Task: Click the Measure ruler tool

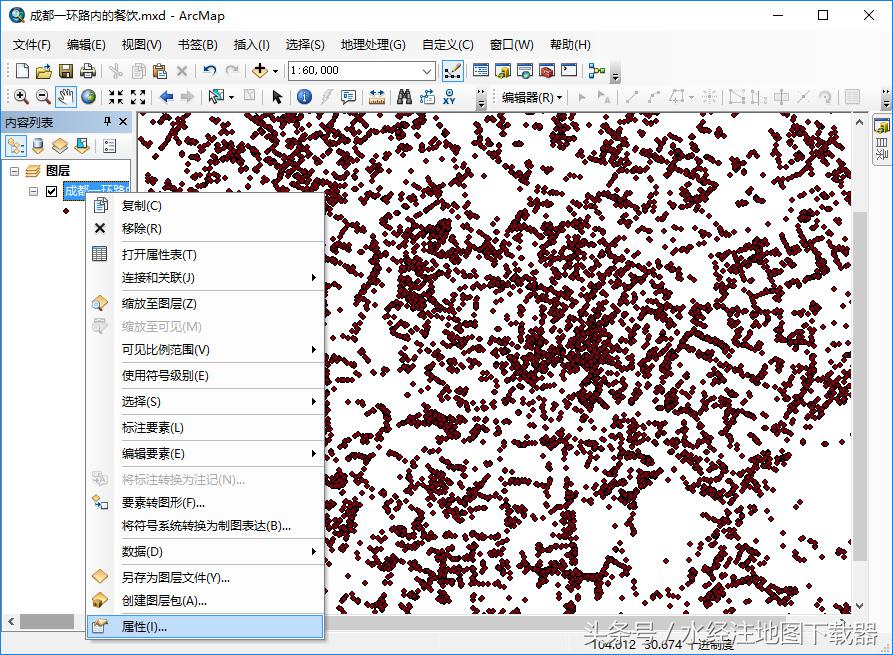Action: [377, 97]
